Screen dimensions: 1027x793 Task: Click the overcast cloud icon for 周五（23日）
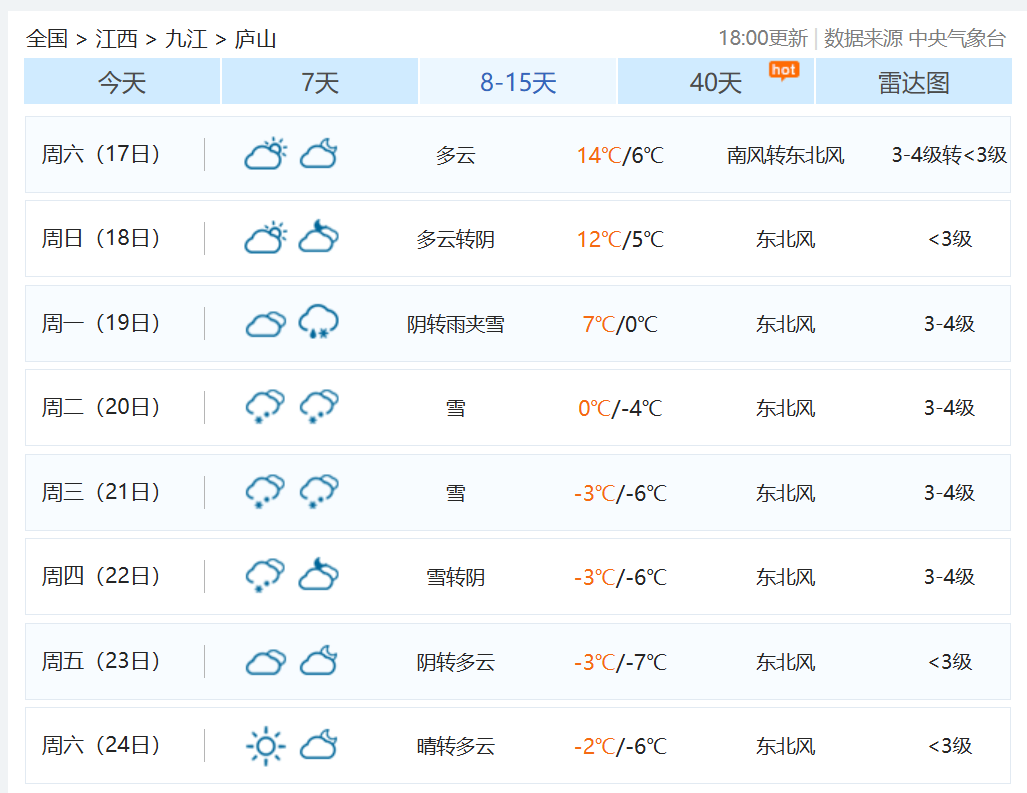[265, 661]
